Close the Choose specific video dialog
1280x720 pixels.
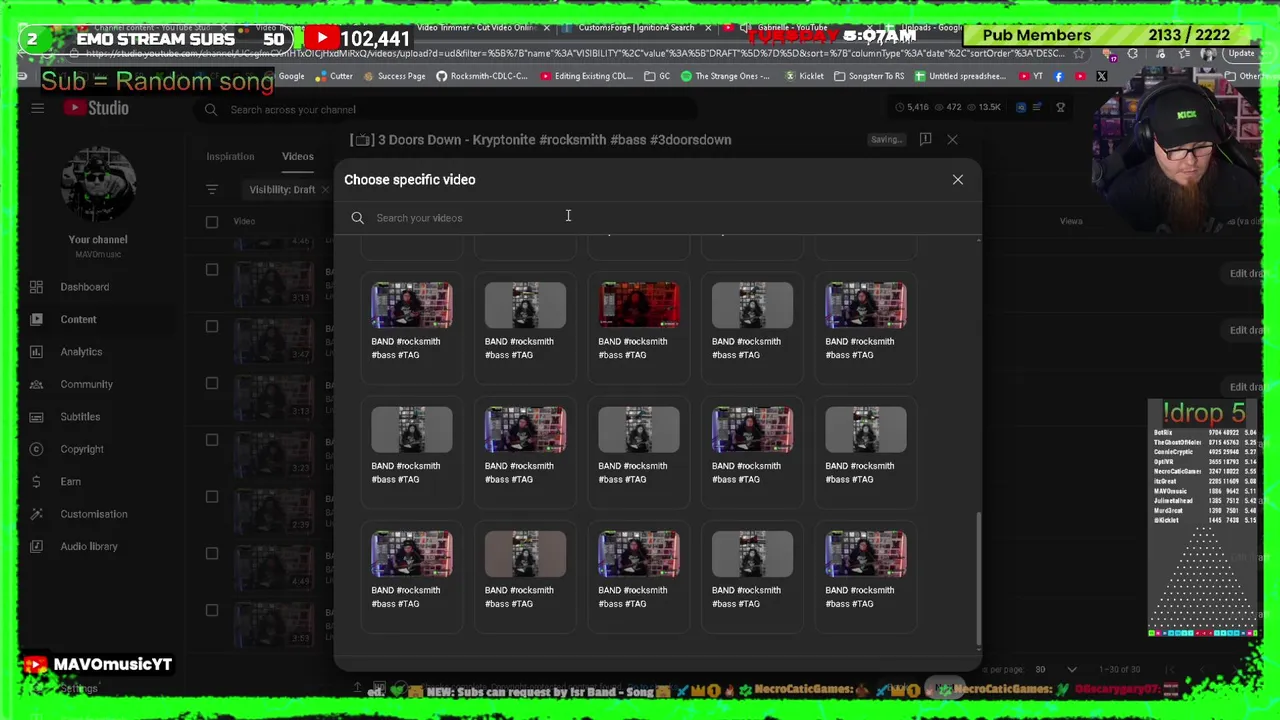[x=957, y=180]
